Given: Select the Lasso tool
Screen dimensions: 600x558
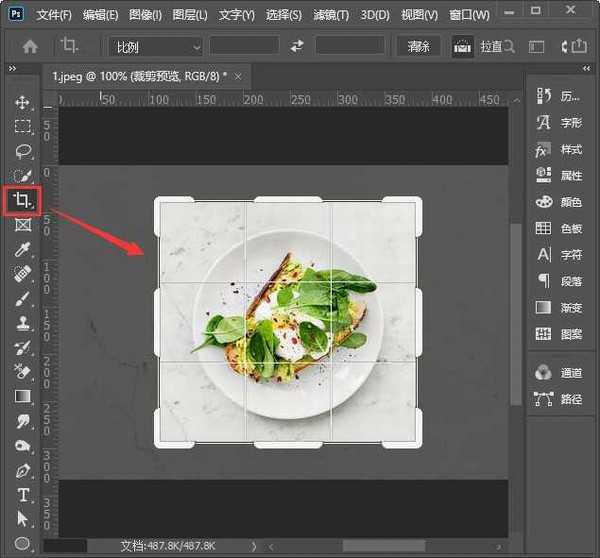Looking at the screenshot, I should (x=22, y=151).
